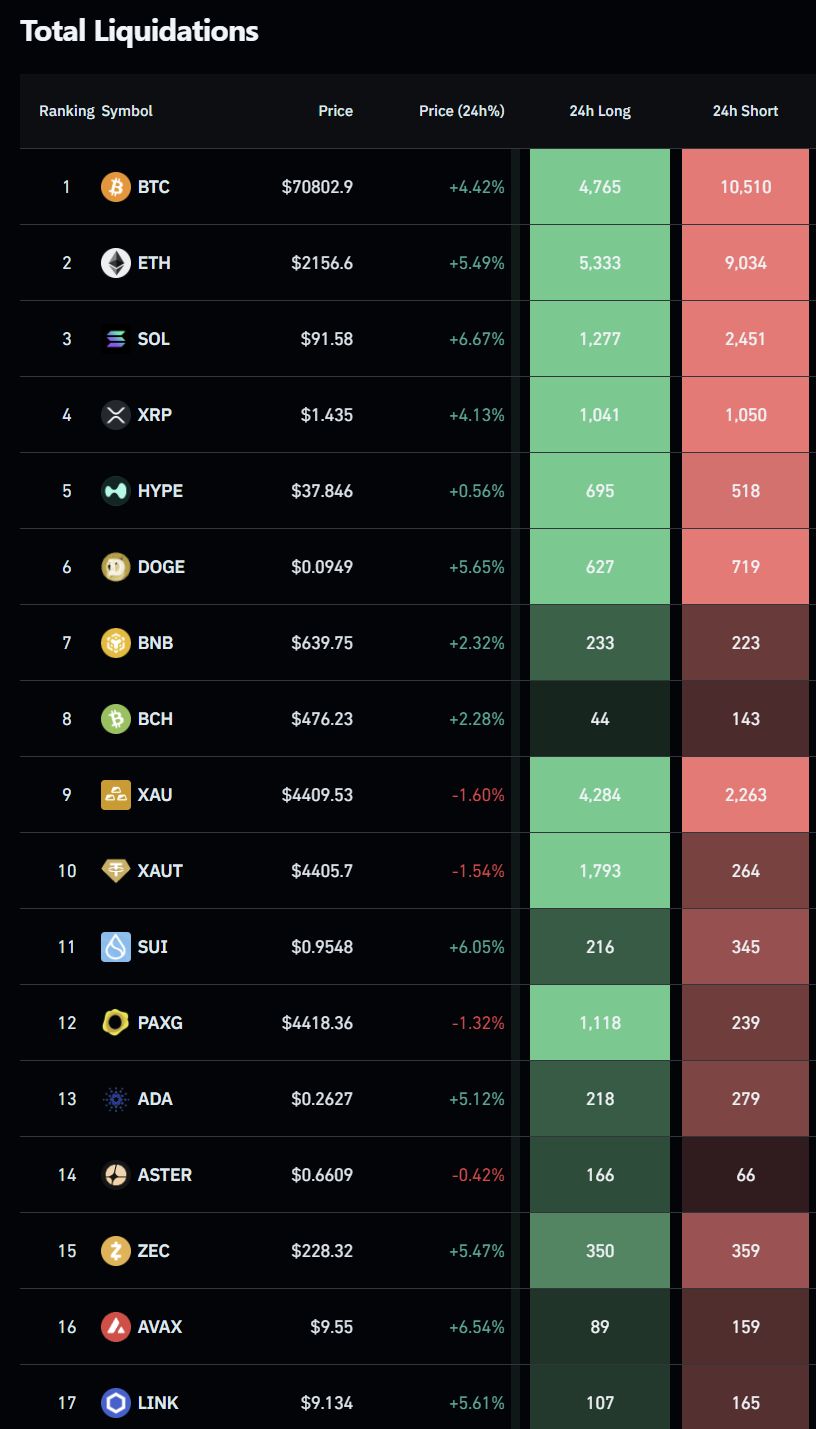Click the HYPE token icon
The width and height of the screenshot is (816, 1429).
[116, 491]
